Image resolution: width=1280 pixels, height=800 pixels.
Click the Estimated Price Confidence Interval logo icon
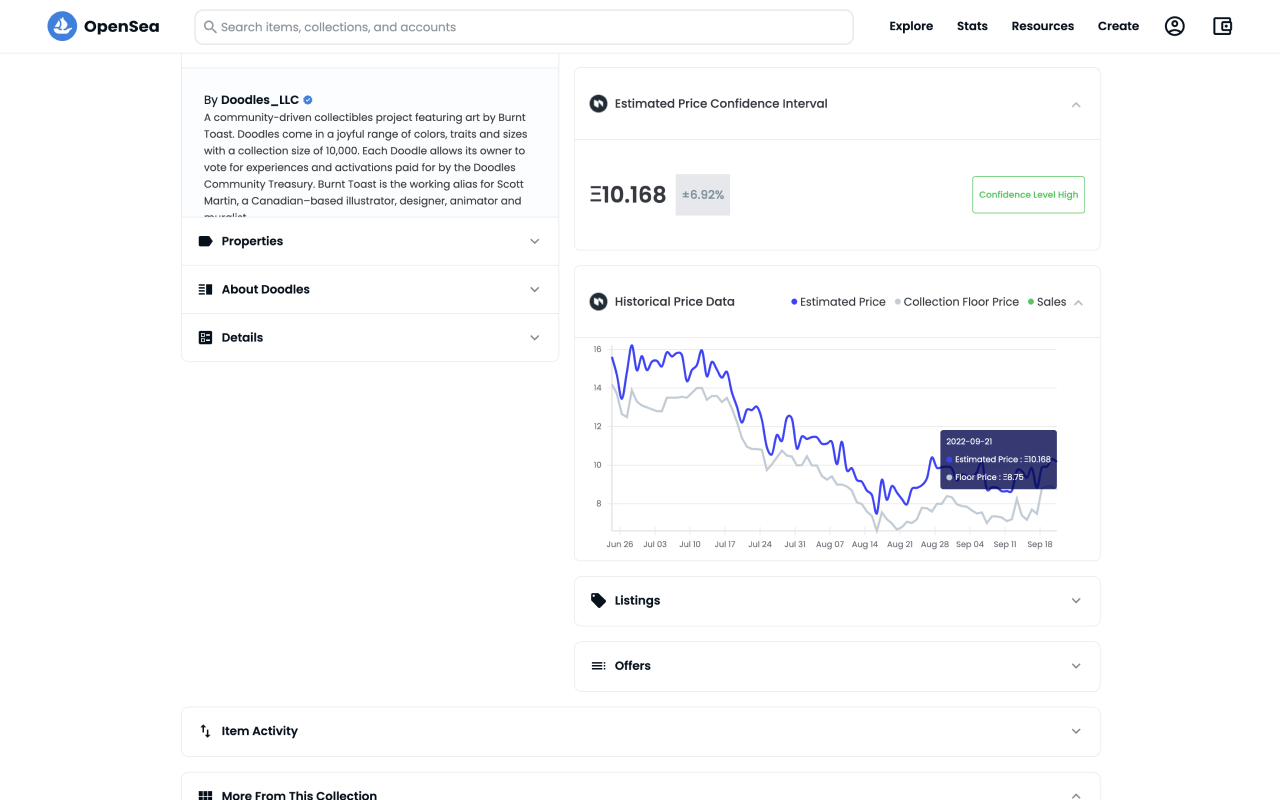598,103
